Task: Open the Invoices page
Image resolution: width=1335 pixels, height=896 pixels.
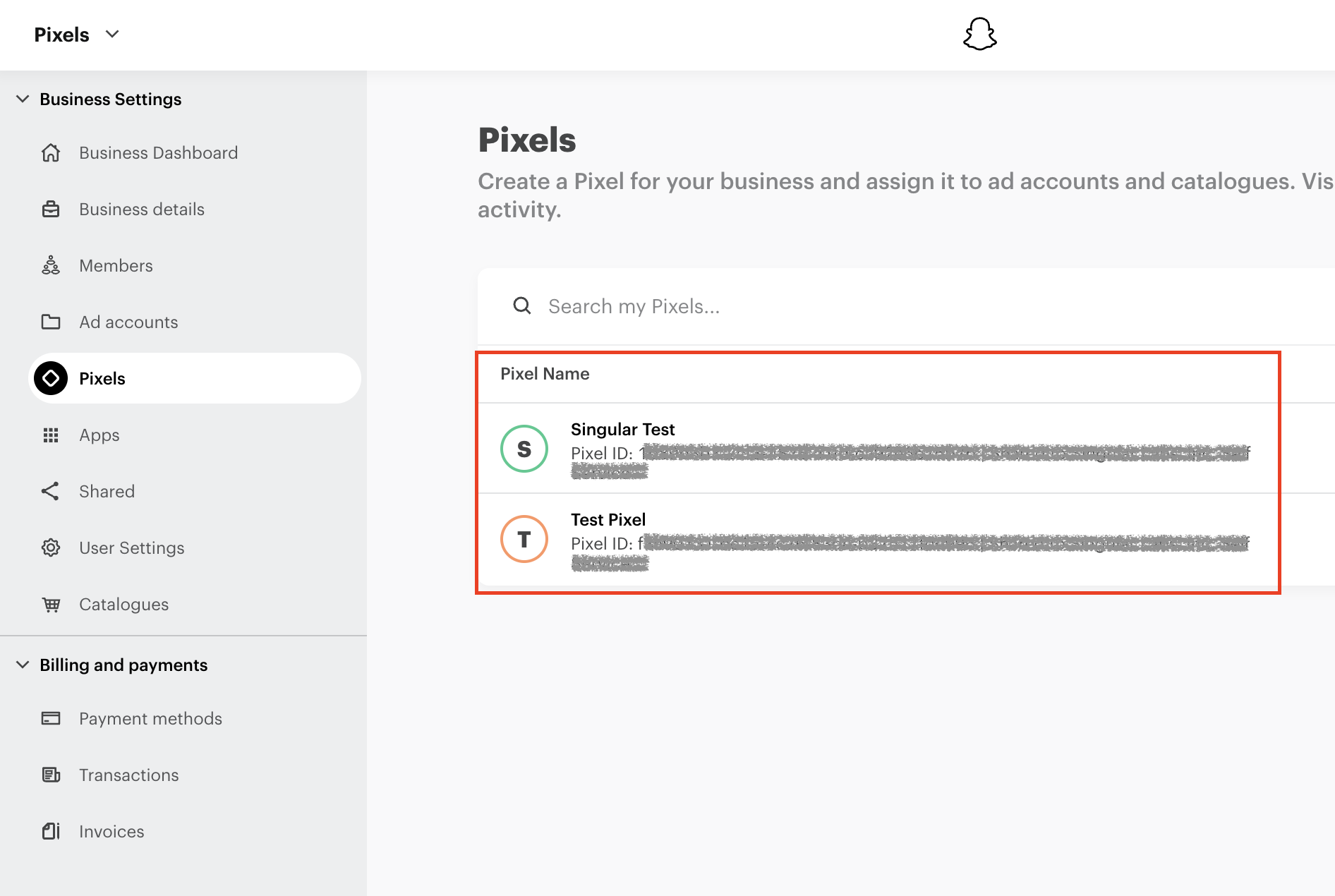Action: (x=111, y=831)
